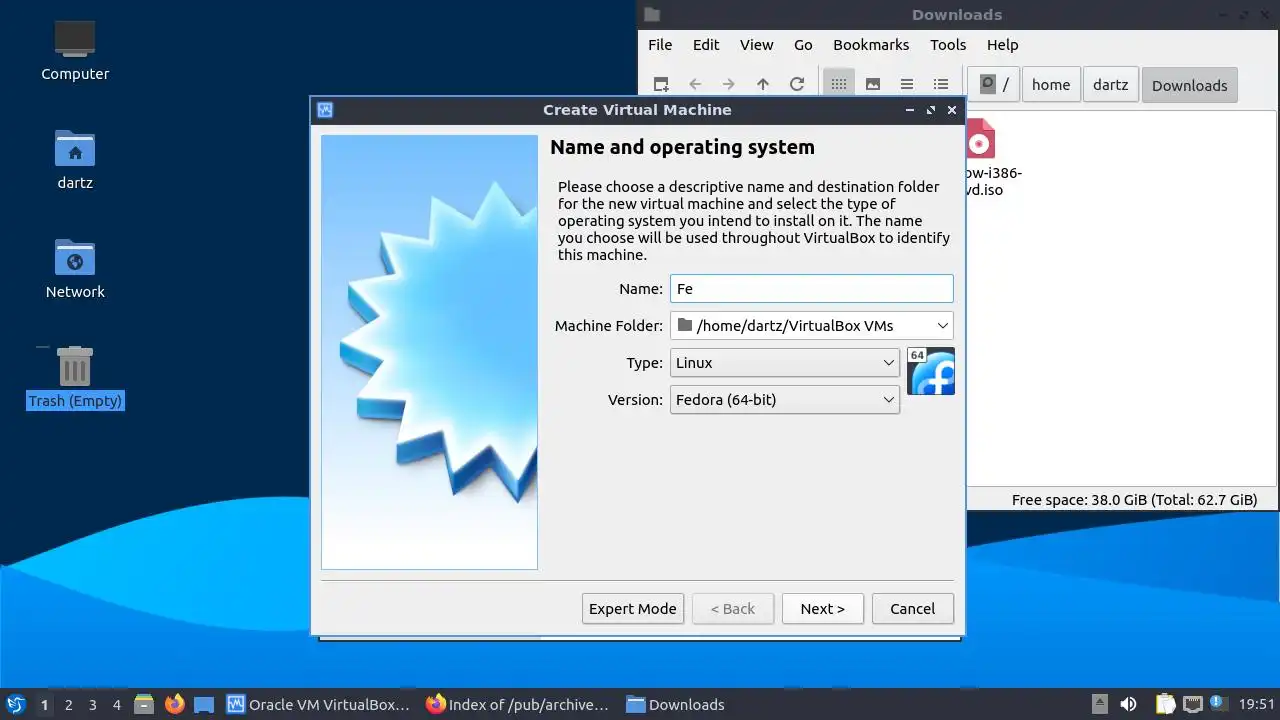Launch Firefox from the panel quick launcher
The image size is (1280, 720).
[175, 705]
